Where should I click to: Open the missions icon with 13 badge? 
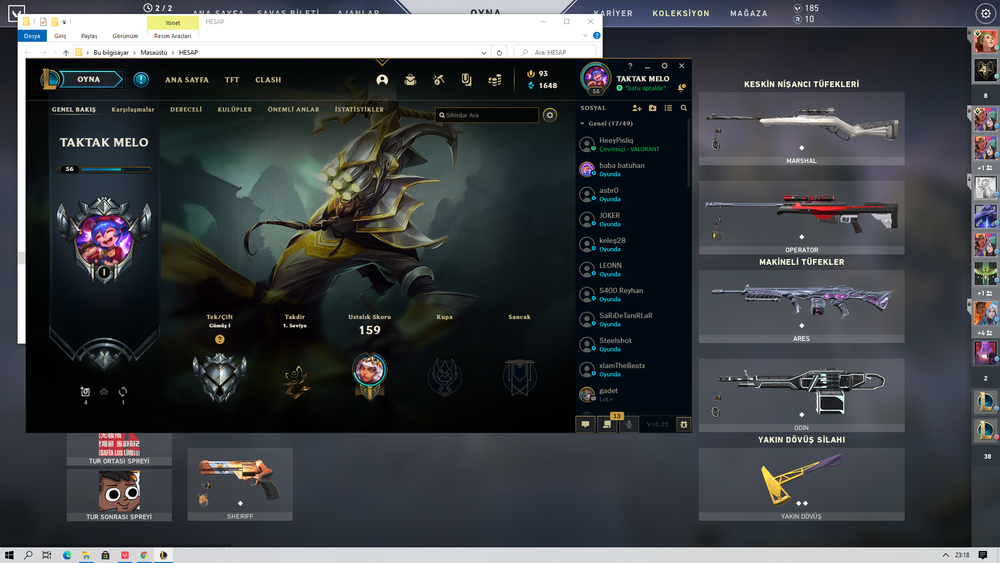[x=607, y=424]
